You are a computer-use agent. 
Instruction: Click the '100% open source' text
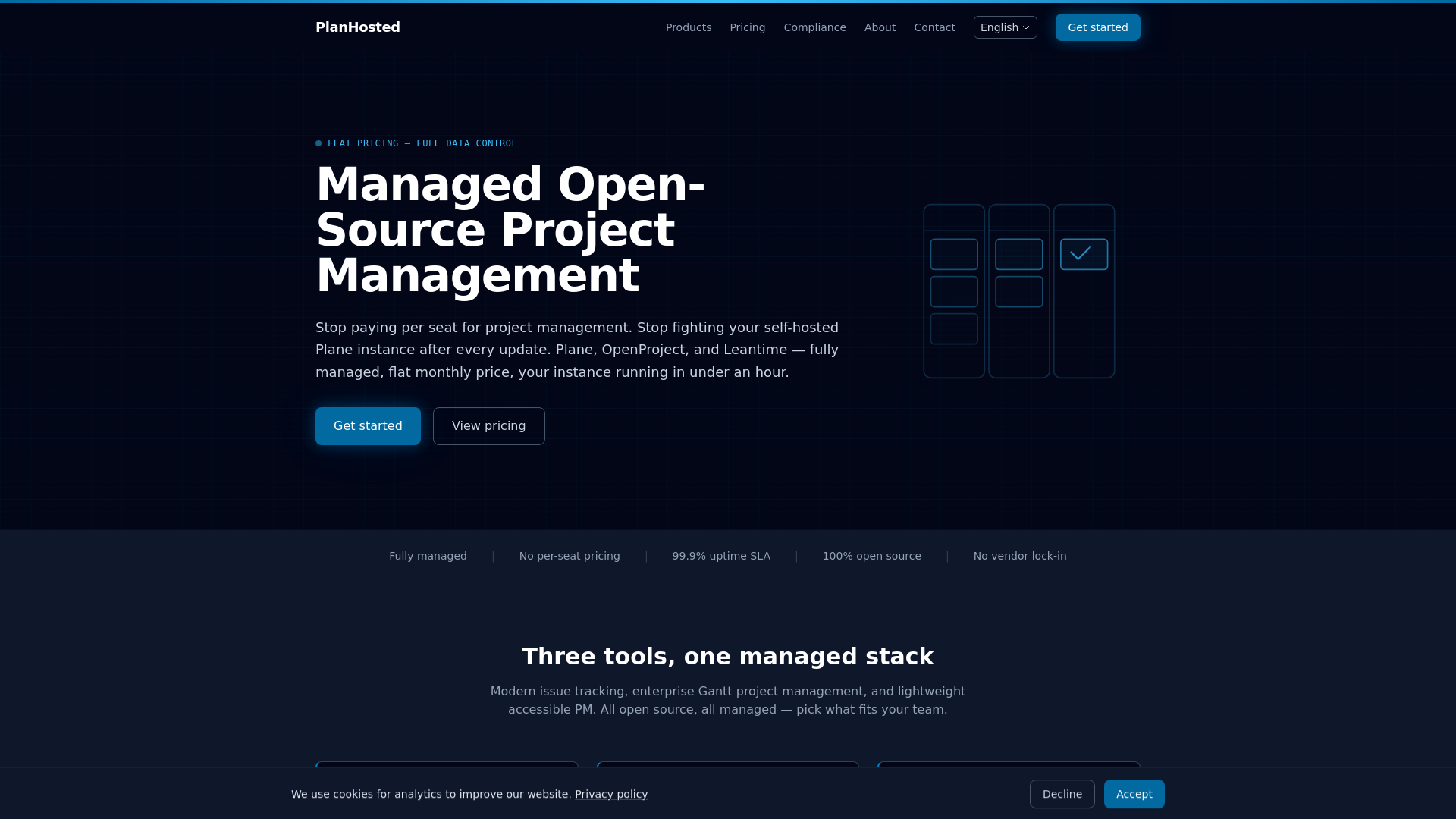[x=872, y=556]
